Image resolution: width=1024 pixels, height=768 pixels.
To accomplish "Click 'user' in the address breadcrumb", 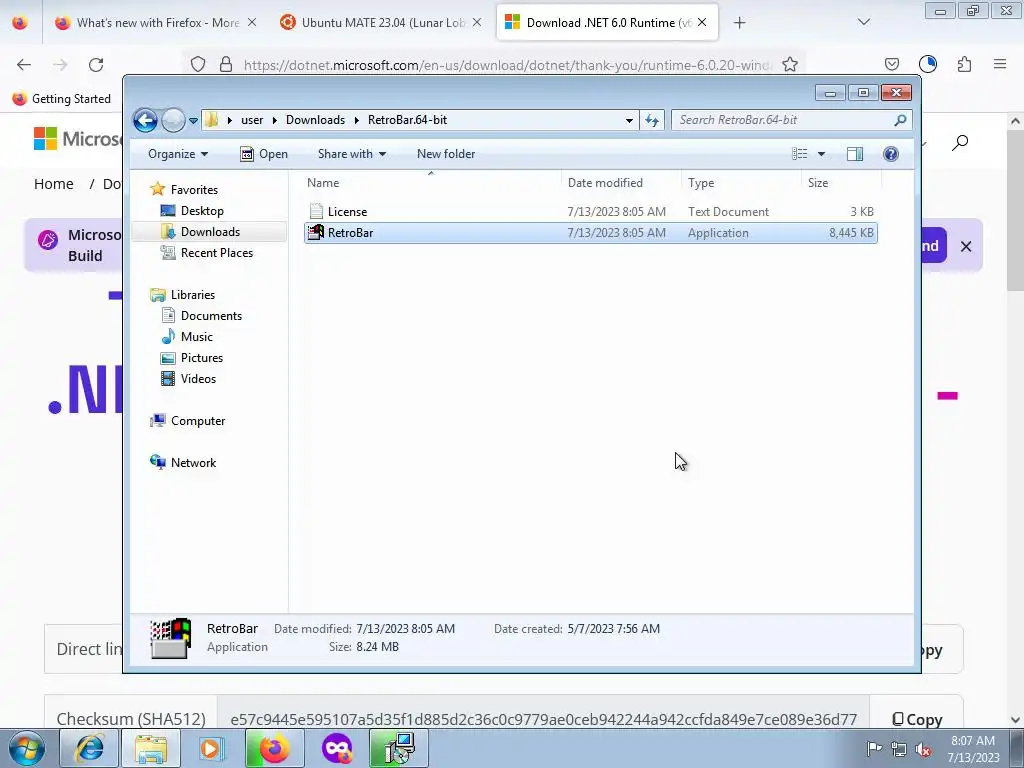I will (x=252, y=120).
